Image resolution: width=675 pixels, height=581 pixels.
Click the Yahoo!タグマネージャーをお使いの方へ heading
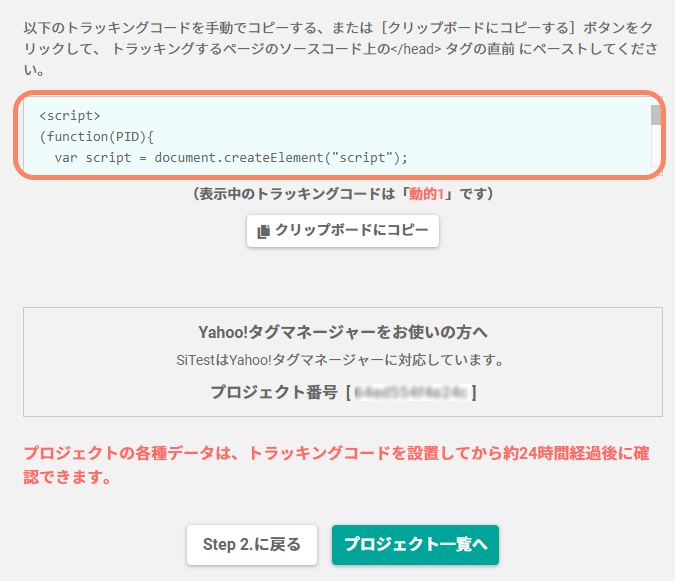tap(343, 332)
